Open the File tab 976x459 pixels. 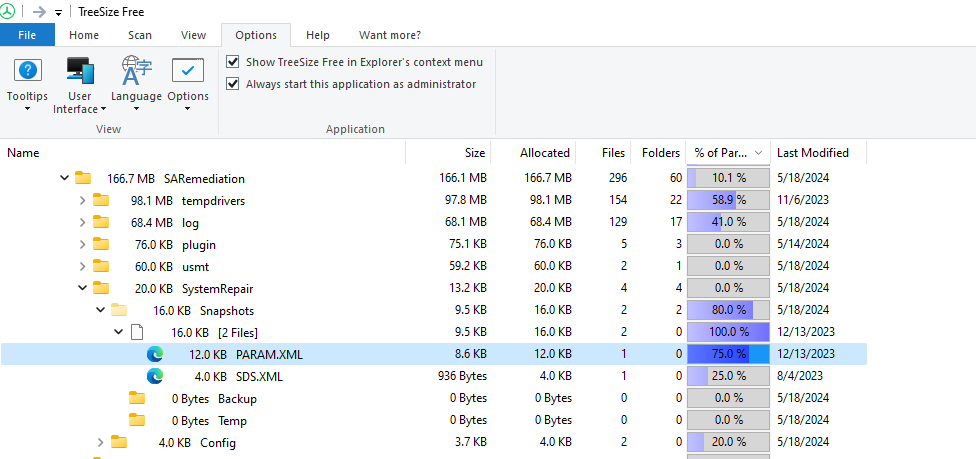click(x=27, y=35)
